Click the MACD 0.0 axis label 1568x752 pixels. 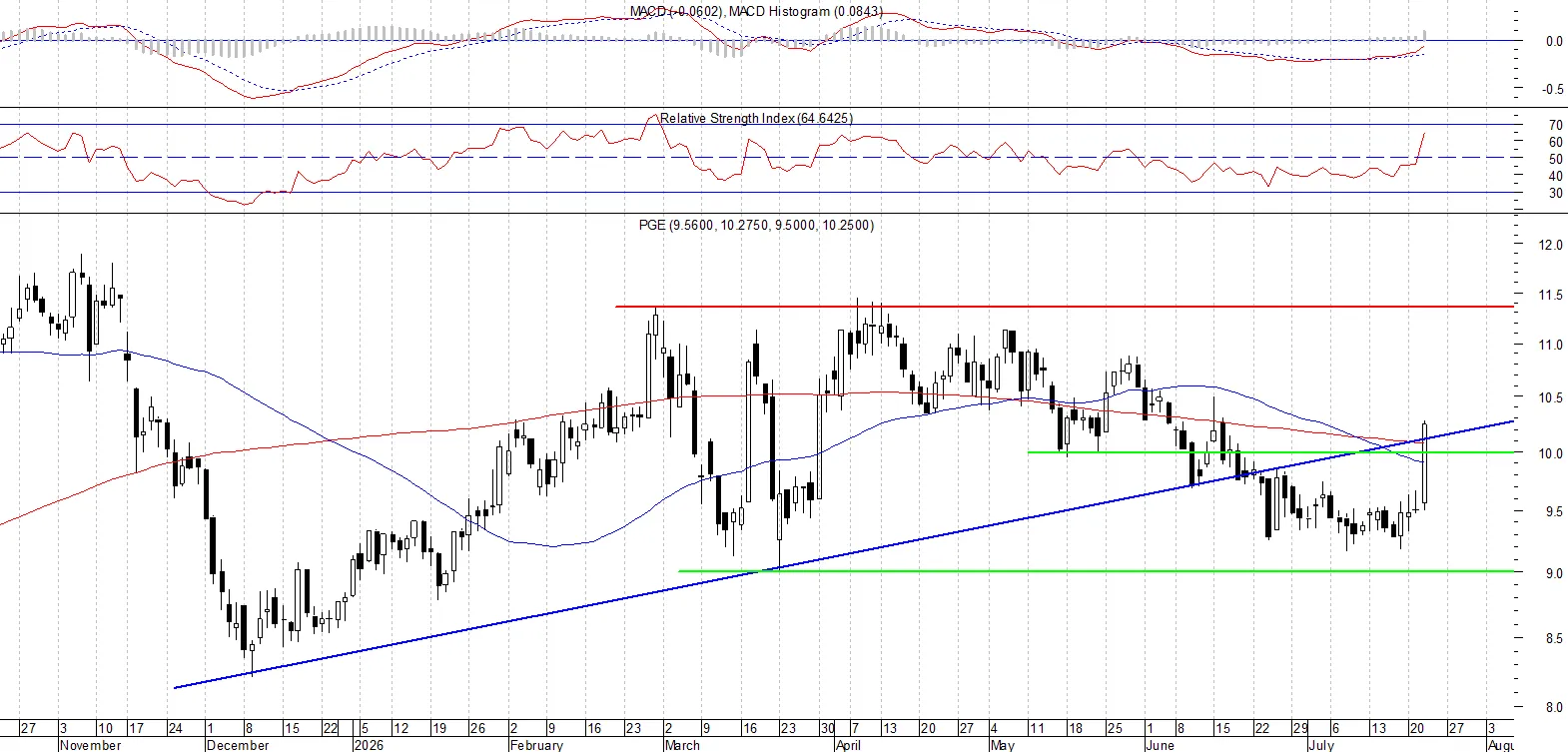1554,41
